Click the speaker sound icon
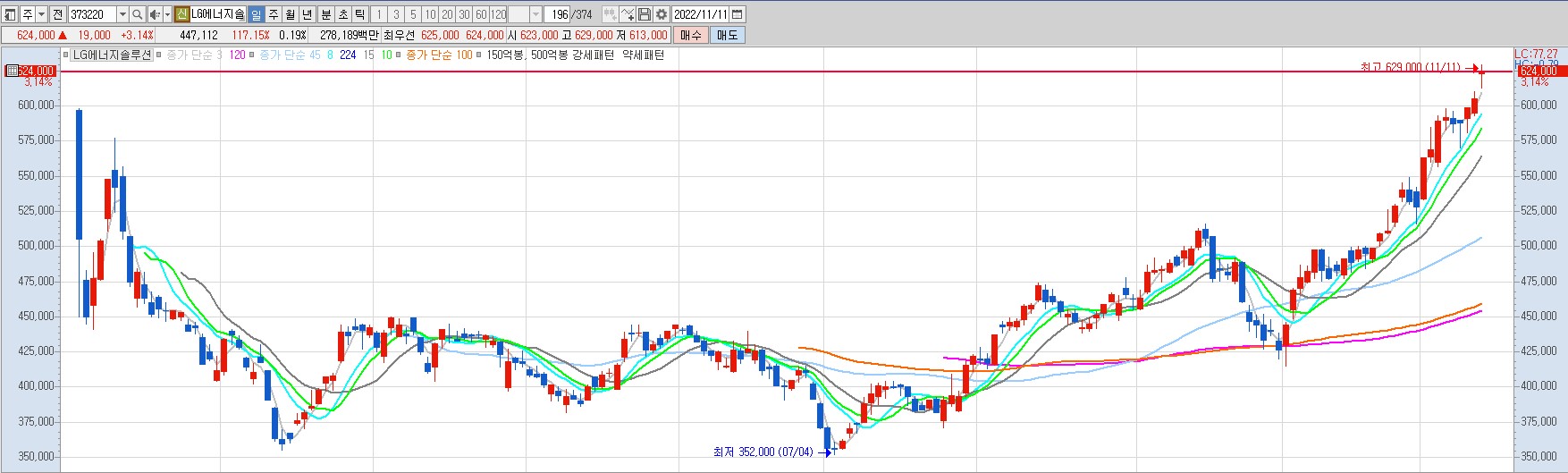 tap(155, 14)
